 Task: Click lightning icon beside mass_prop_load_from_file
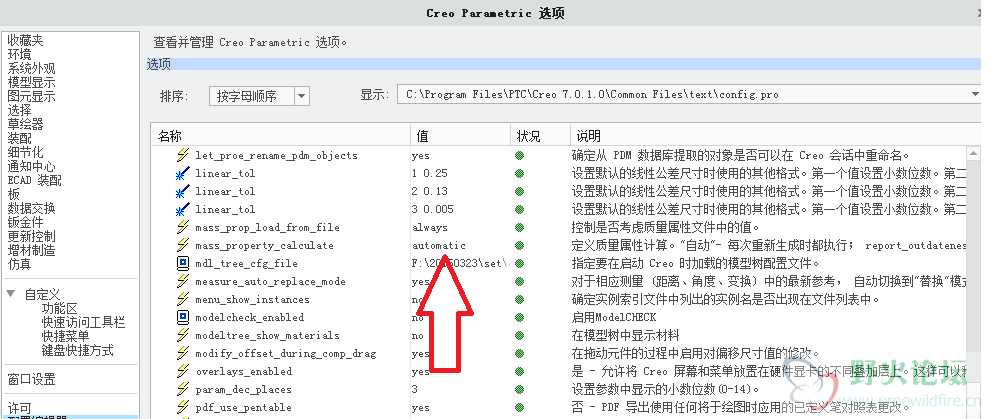pyautogui.click(x=183, y=227)
